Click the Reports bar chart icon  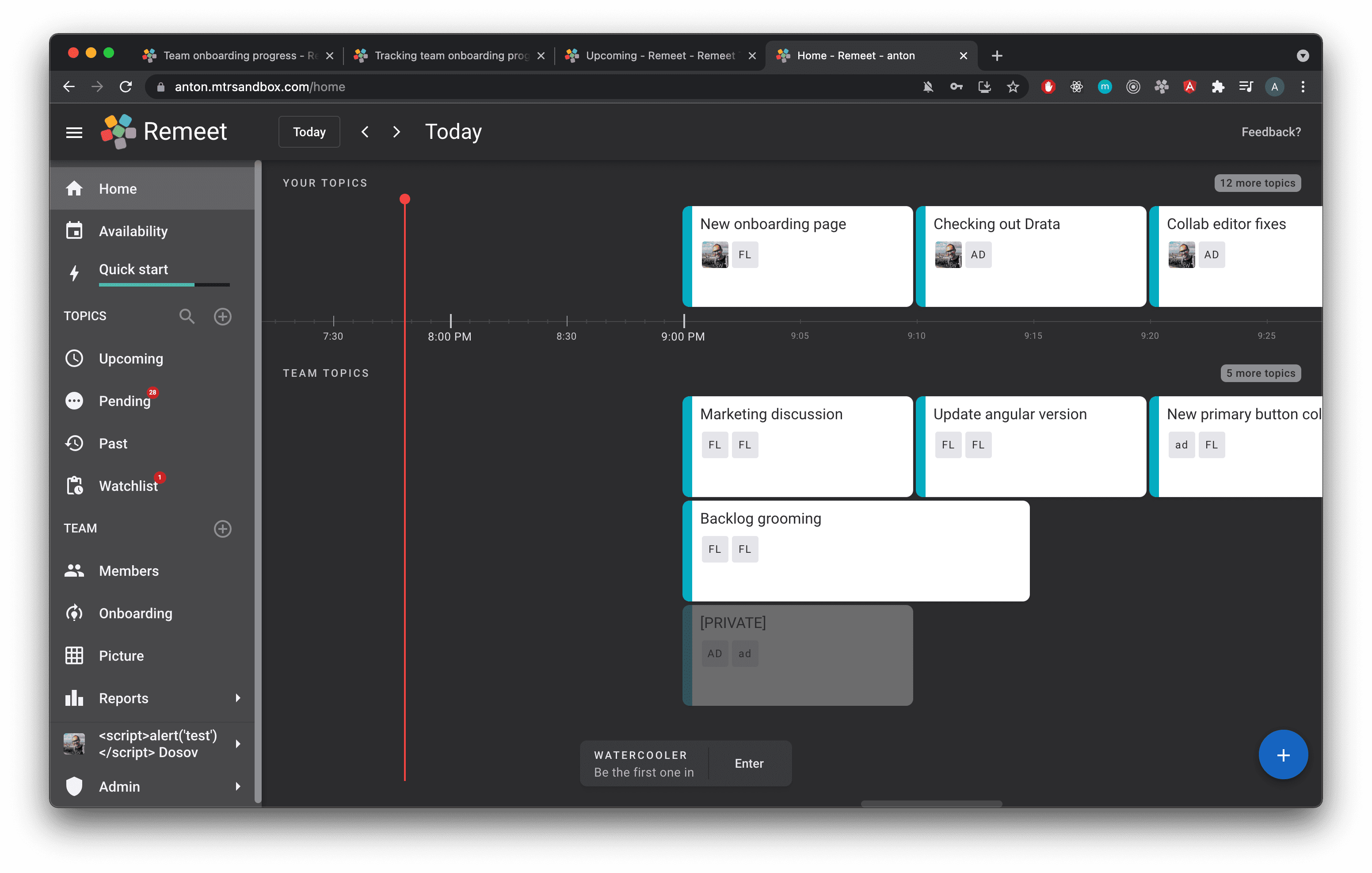point(75,698)
